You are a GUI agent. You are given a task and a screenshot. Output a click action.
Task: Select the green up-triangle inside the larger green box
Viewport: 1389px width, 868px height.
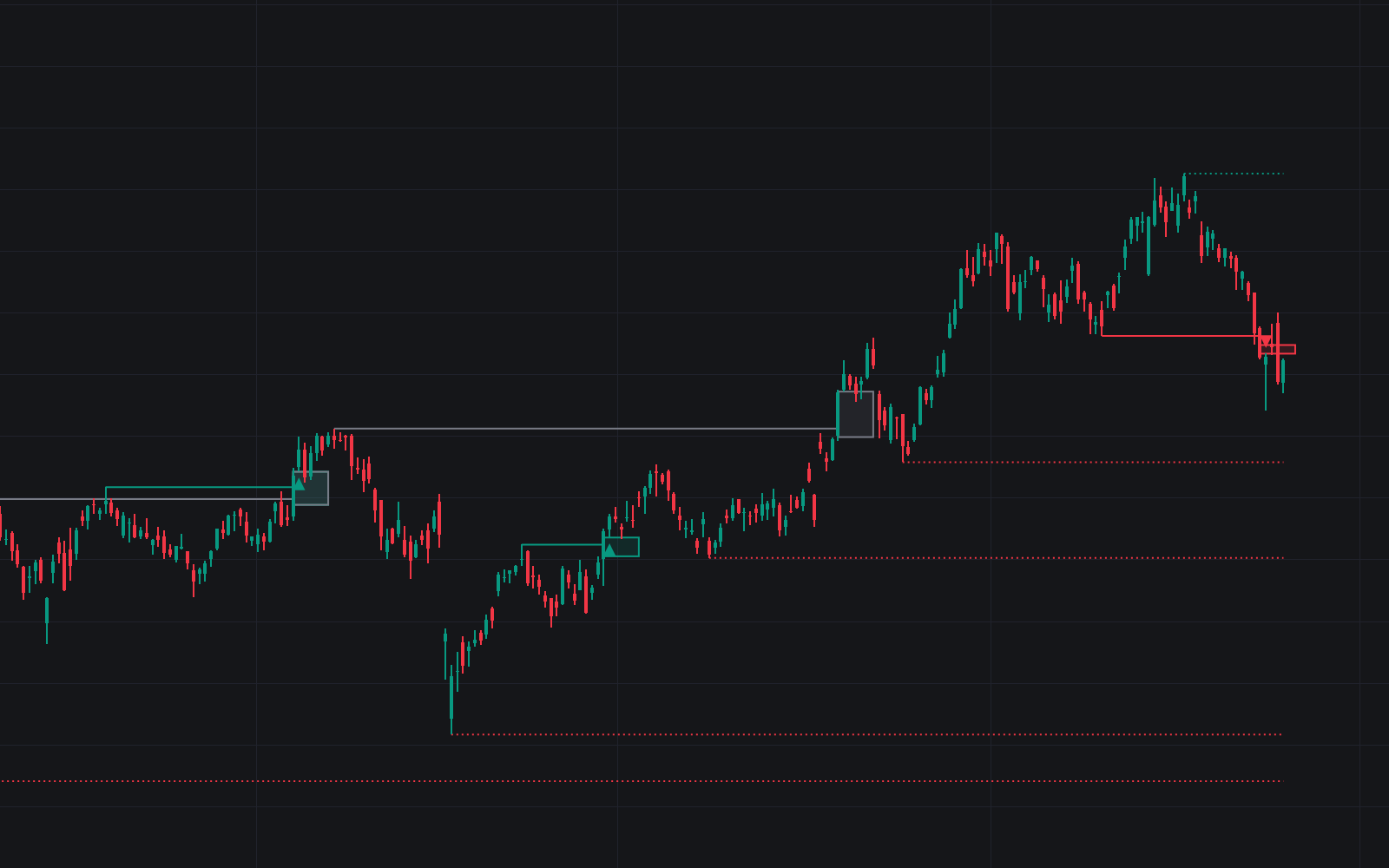tap(299, 483)
